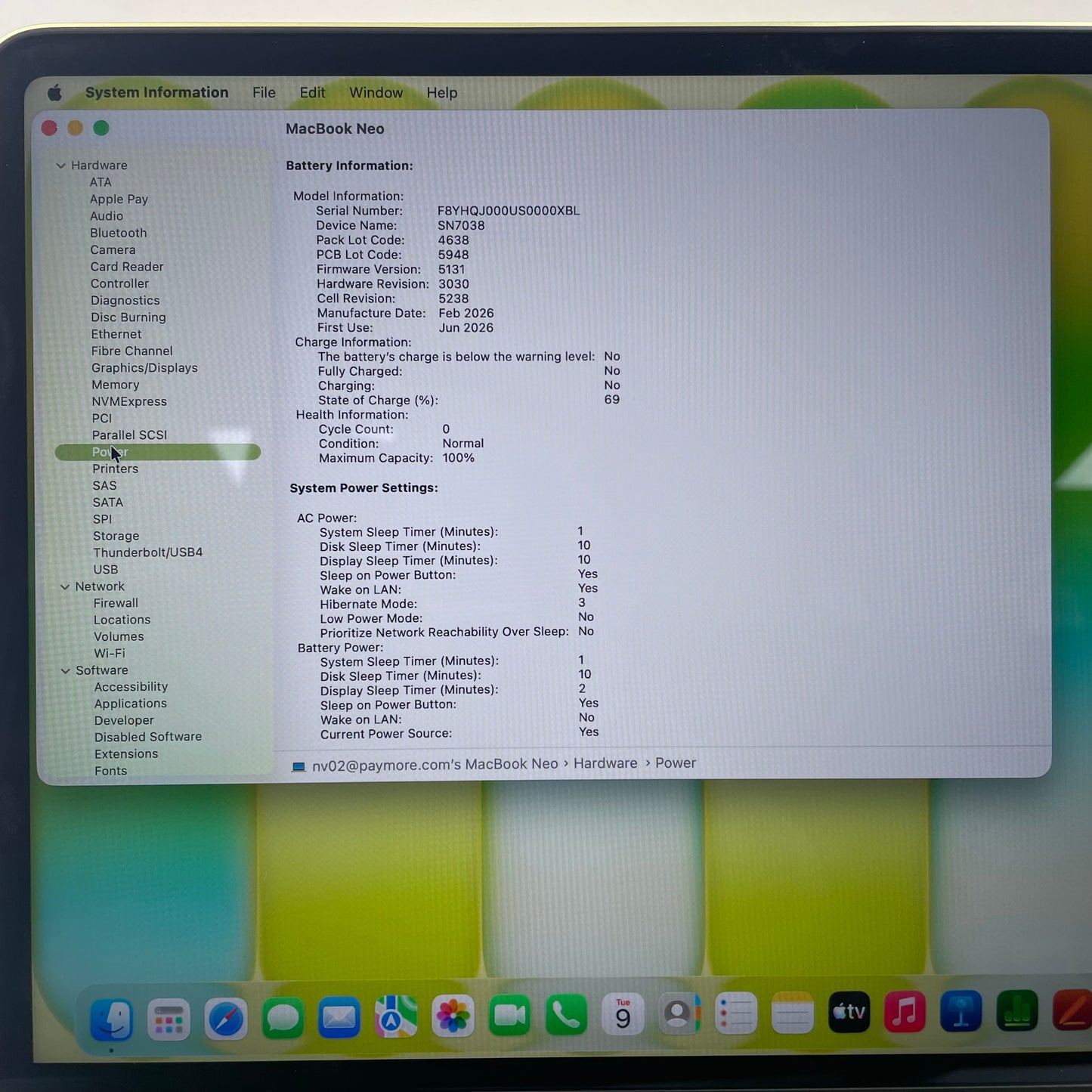Open the Apple menu

(54, 93)
